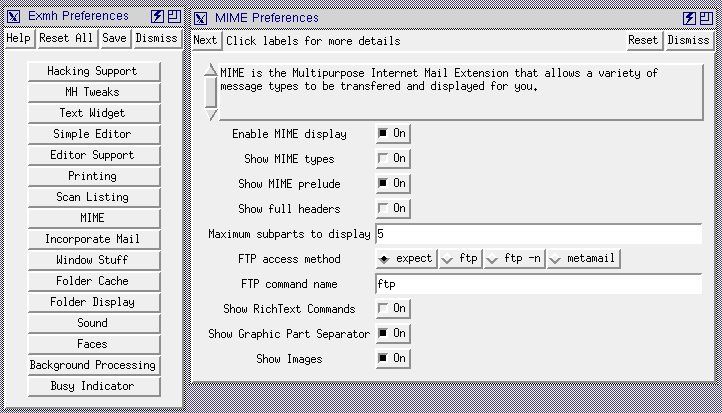The height and width of the screenshot is (413, 722).
Task: Dismiss the MIME Preferences window
Action: click(x=688, y=41)
